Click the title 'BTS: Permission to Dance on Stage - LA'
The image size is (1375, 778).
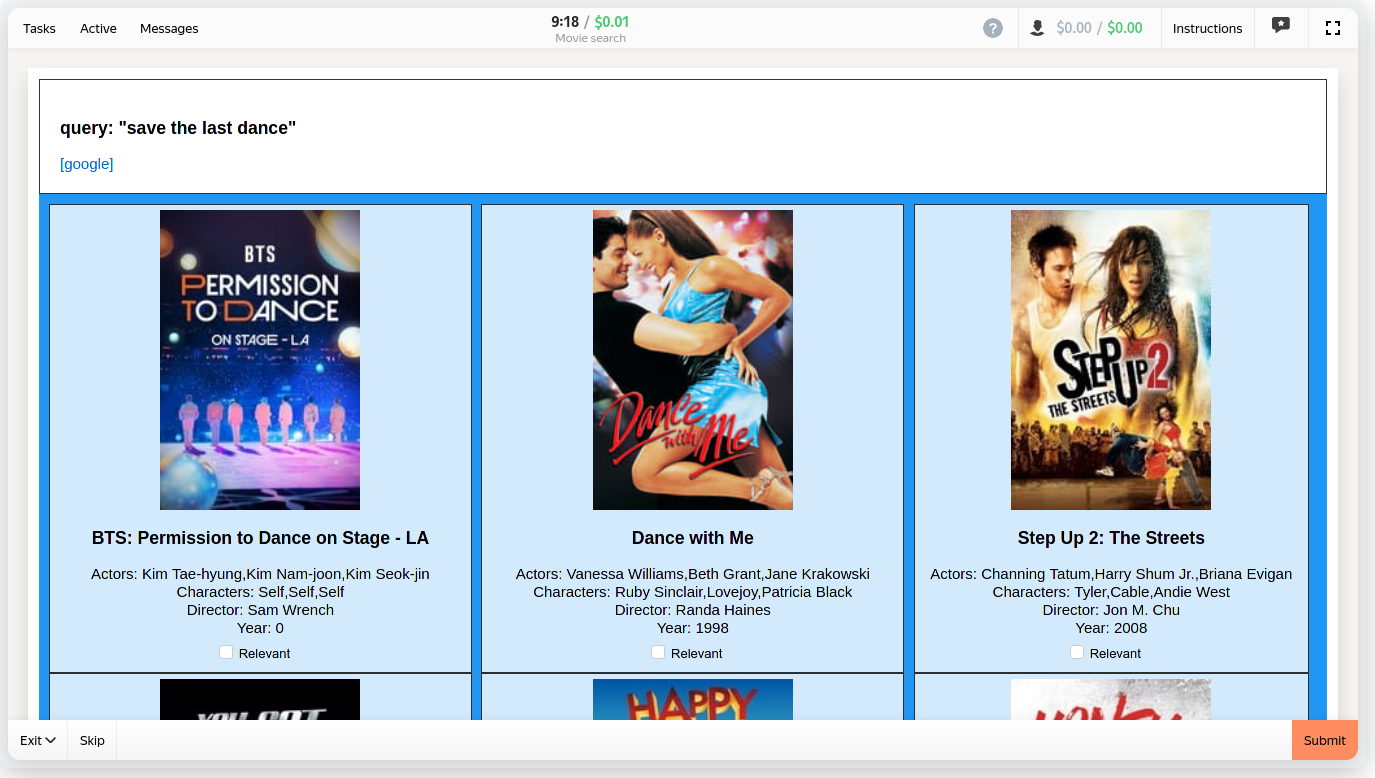click(x=260, y=538)
